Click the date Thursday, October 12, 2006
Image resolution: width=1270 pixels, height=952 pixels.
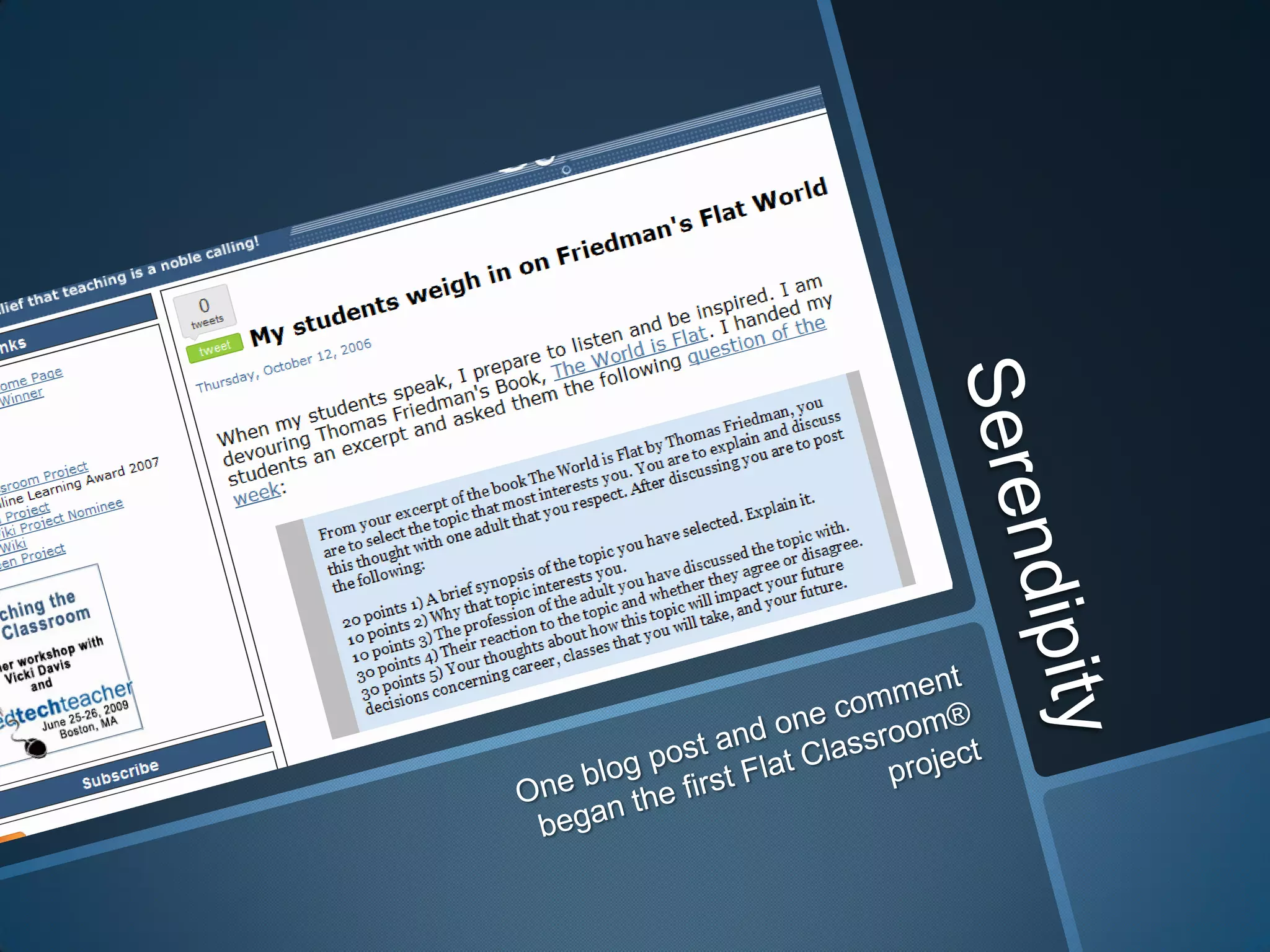[283, 366]
